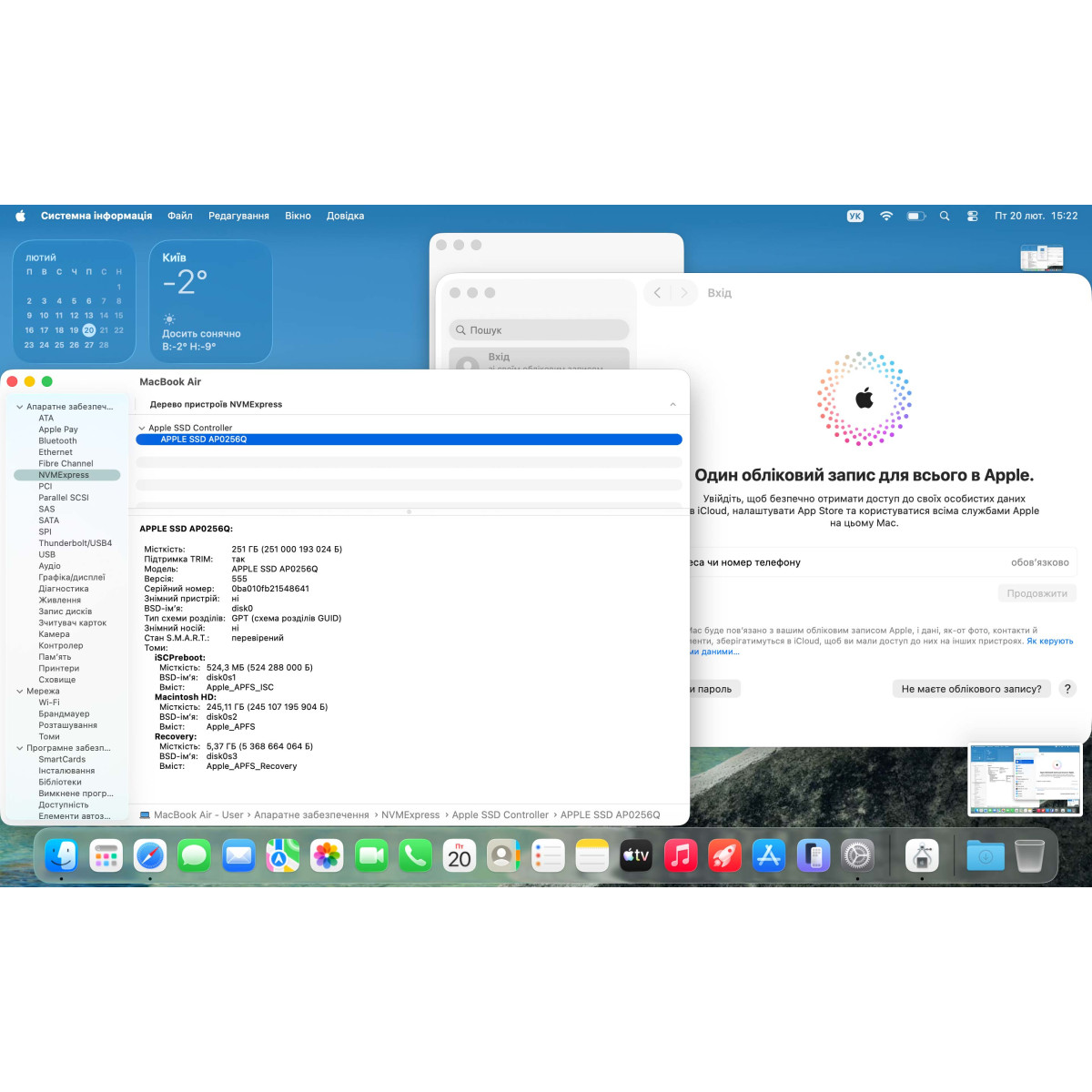This screenshot has height=1092, width=1092.
Task: Collapse the Програмне забезпечення sidebar group
Action: point(20,748)
